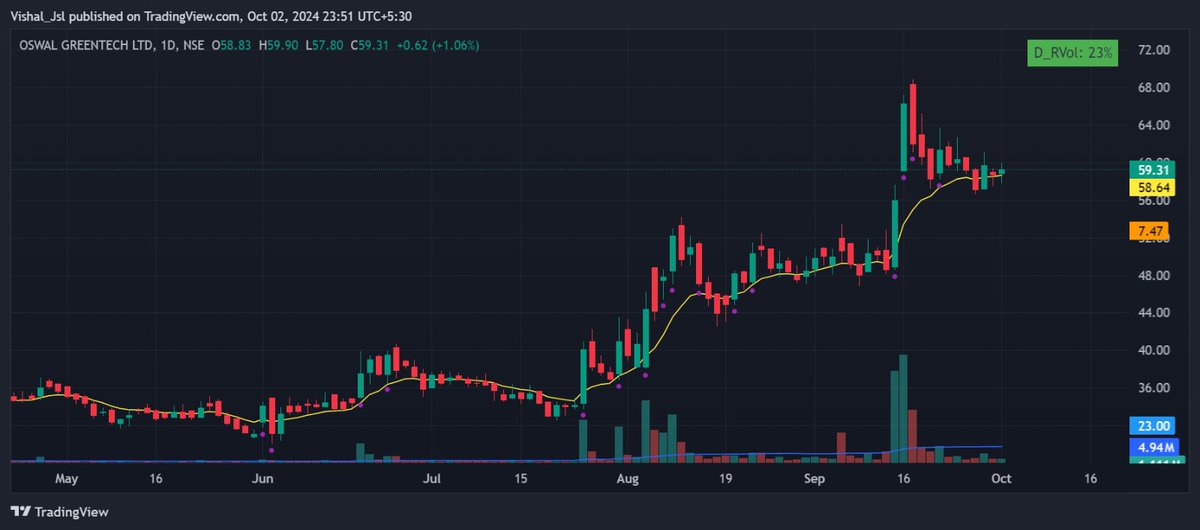The width and height of the screenshot is (1200, 530).
Task: Click the tall green candle peaking near 68
Action: [904, 135]
